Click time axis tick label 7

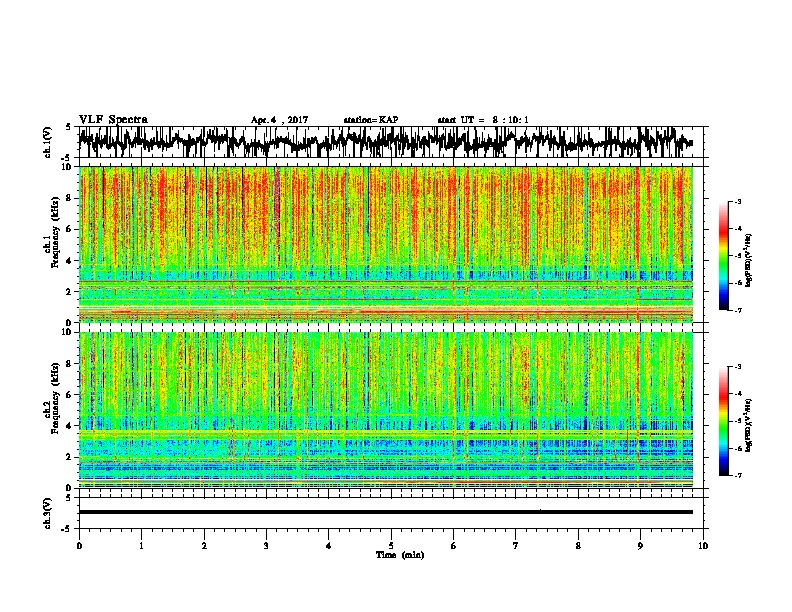click(516, 546)
